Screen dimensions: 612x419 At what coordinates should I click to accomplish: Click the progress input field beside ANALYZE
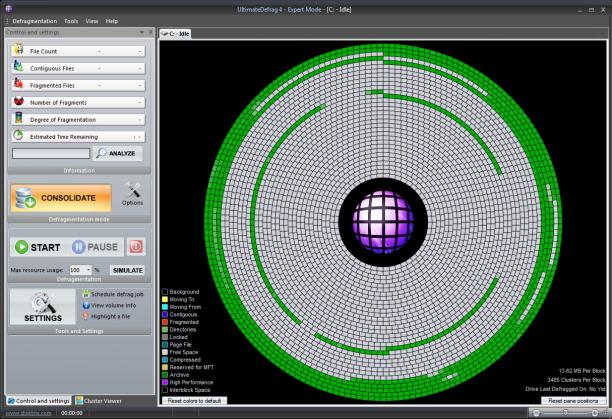click(x=51, y=153)
